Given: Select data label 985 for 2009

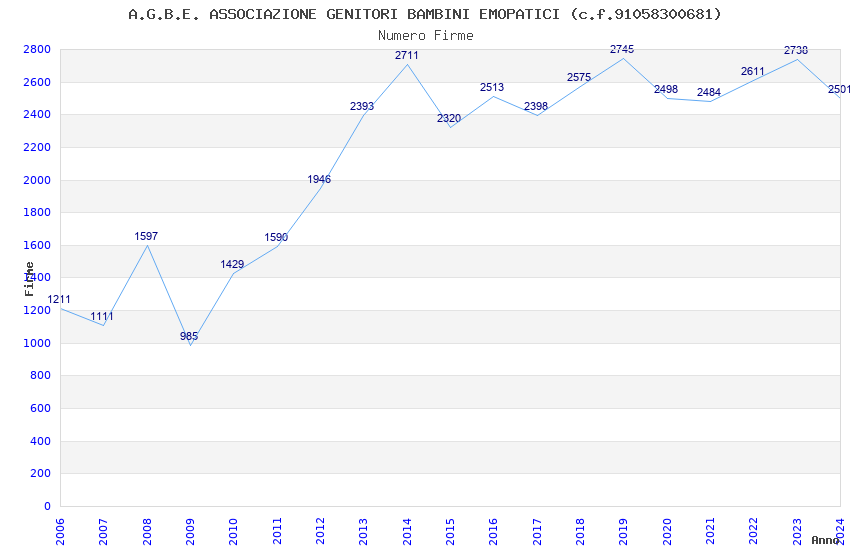Looking at the screenshot, I should [189, 336].
